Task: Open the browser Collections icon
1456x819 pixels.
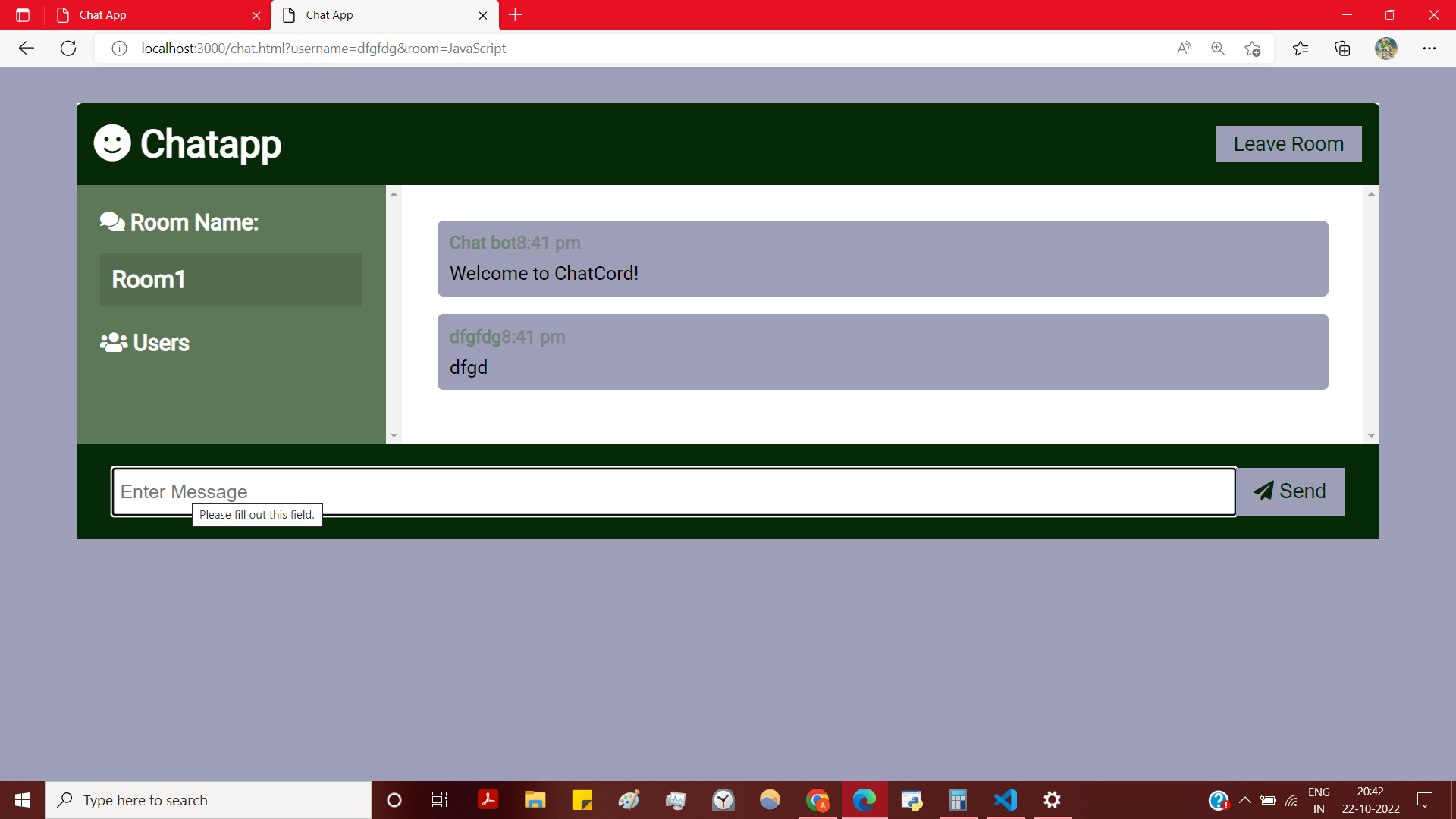Action: tap(1342, 49)
